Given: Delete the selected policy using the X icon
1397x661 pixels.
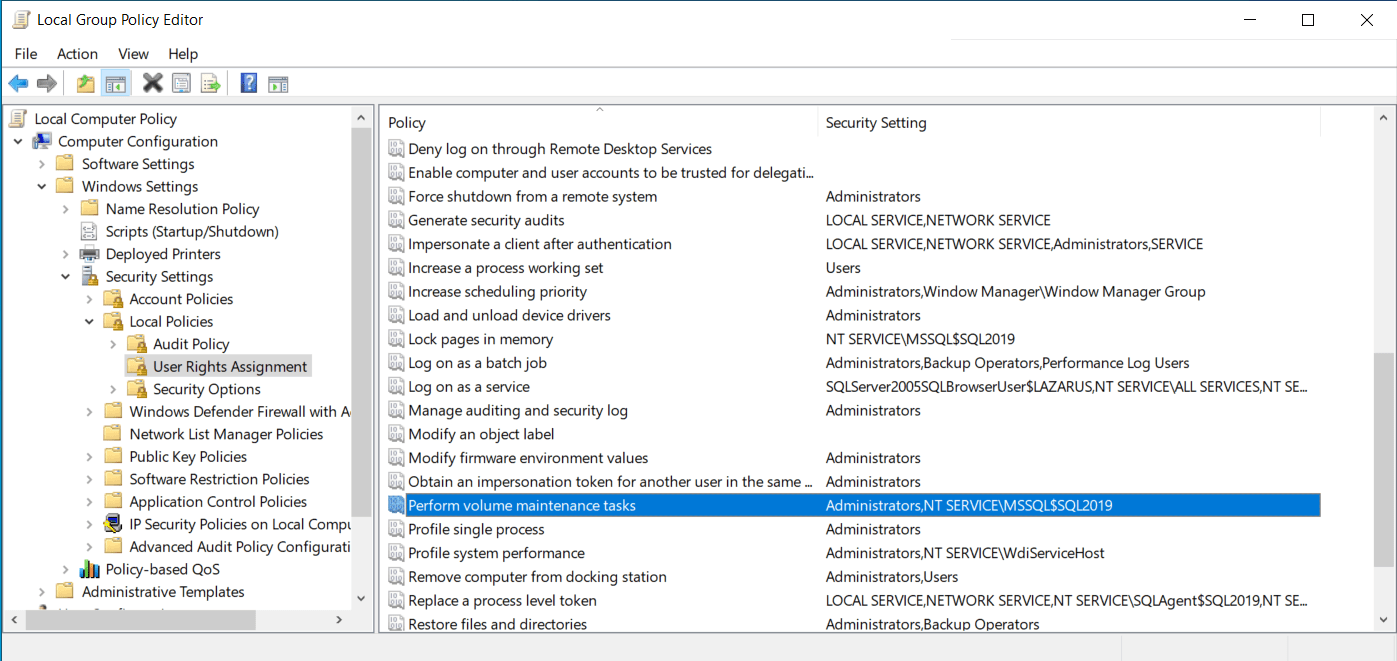Looking at the screenshot, I should [x=152, y=83].
